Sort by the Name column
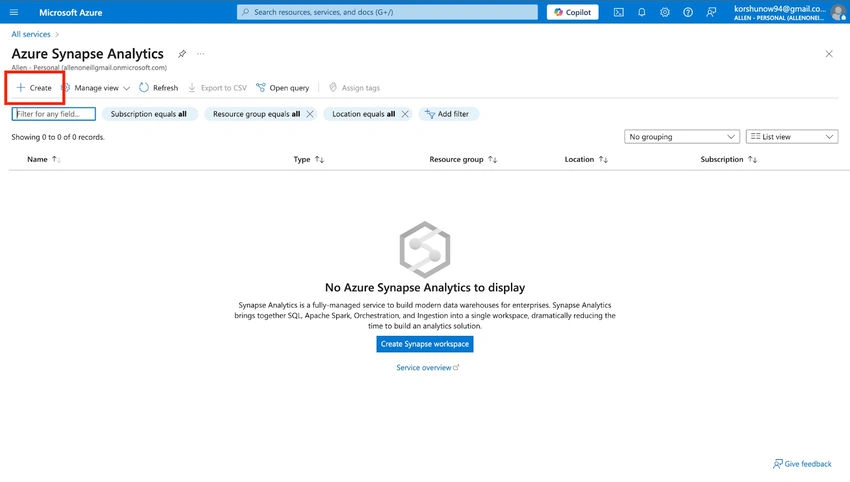The height and width of the screenshot is (482, 850). tap(43, 159)
